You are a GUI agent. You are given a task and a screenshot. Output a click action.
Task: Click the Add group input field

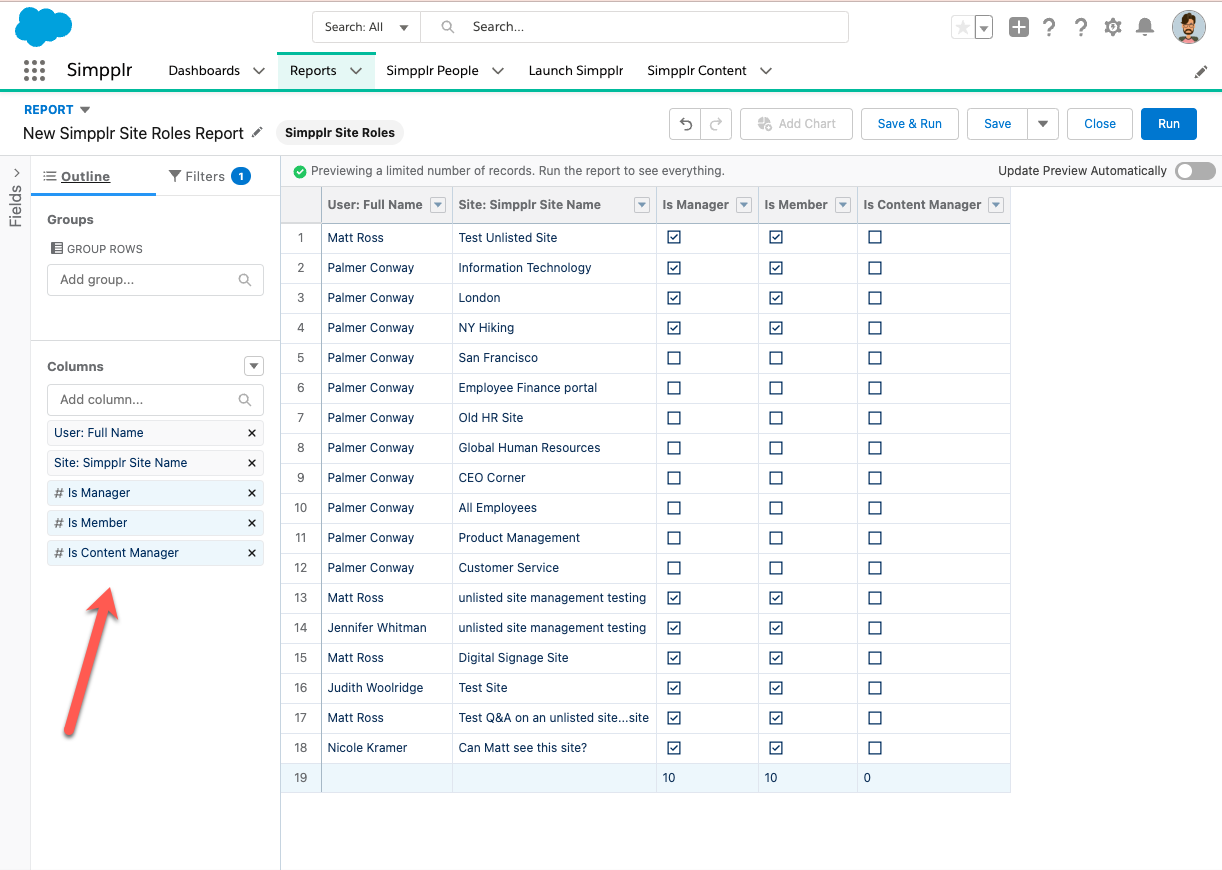[x=155, y=280]
